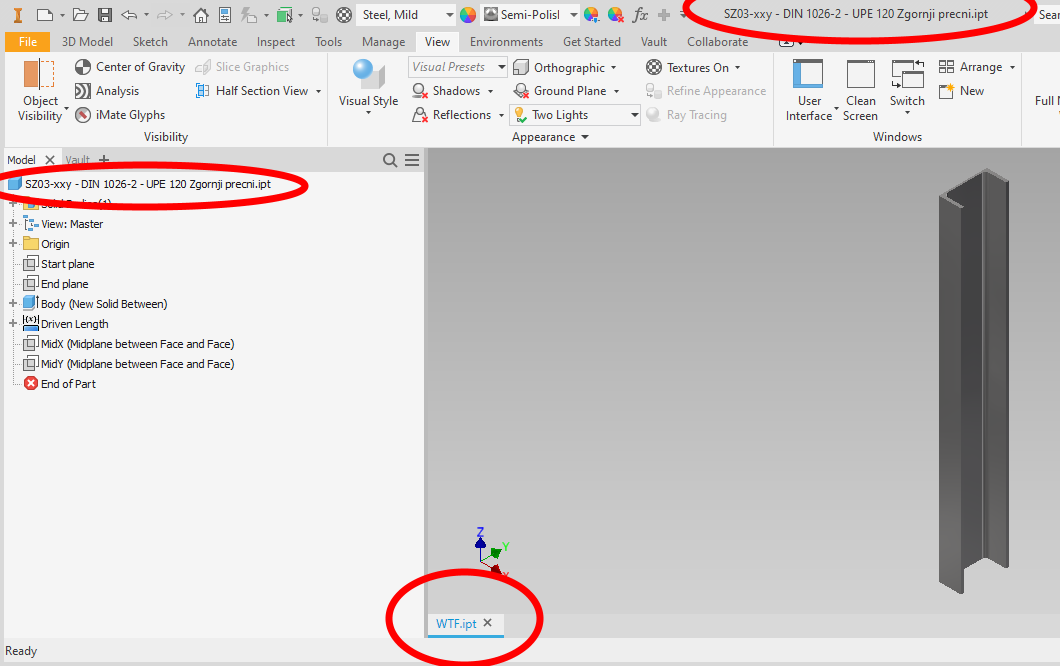
Task: Select the Center of Gravity tool
Action: point(129,66)
